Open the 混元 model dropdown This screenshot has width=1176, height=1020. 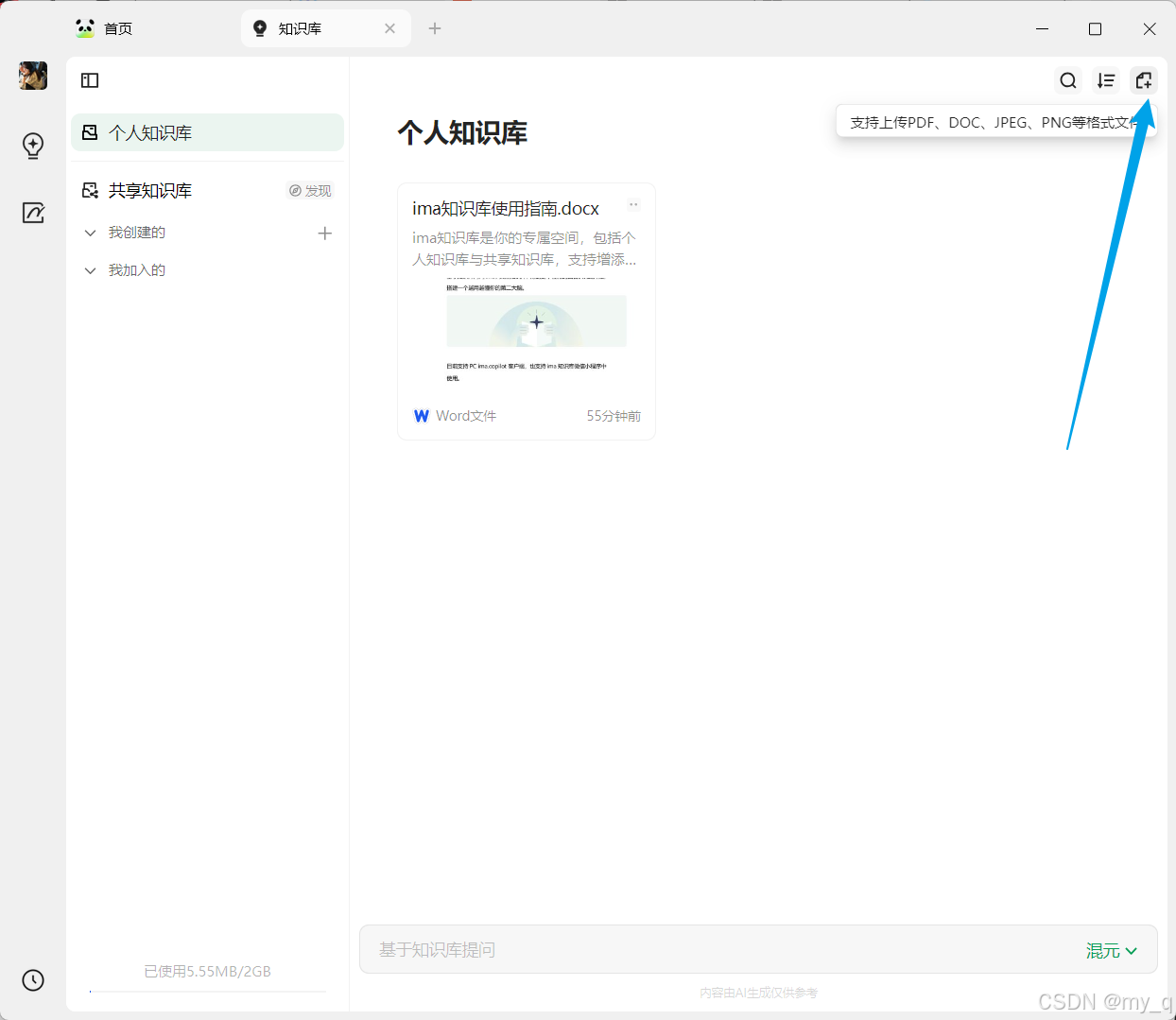pyautogui.click(x=1112, y=950)
